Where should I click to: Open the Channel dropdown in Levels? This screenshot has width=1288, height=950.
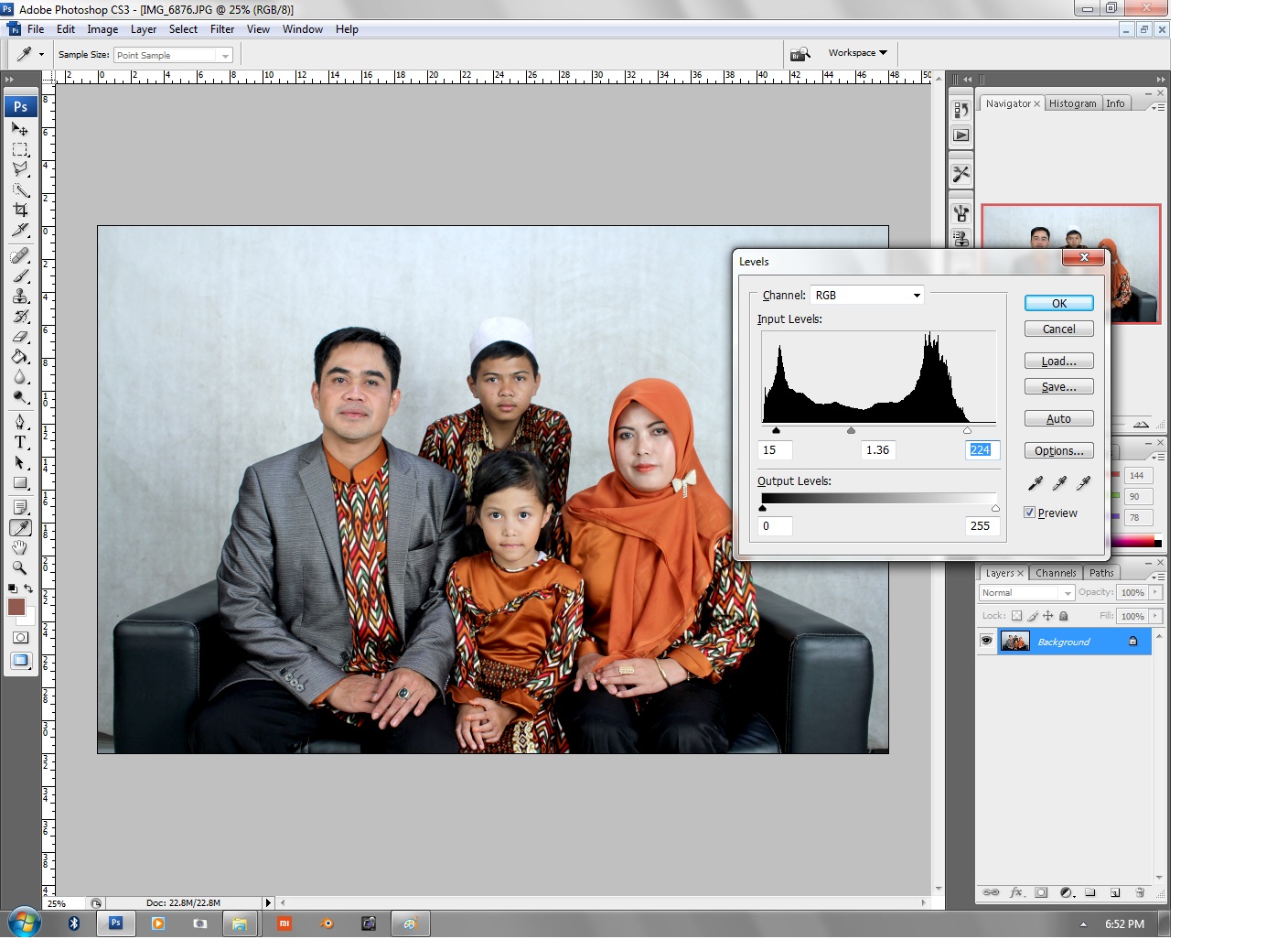(917, 295)
